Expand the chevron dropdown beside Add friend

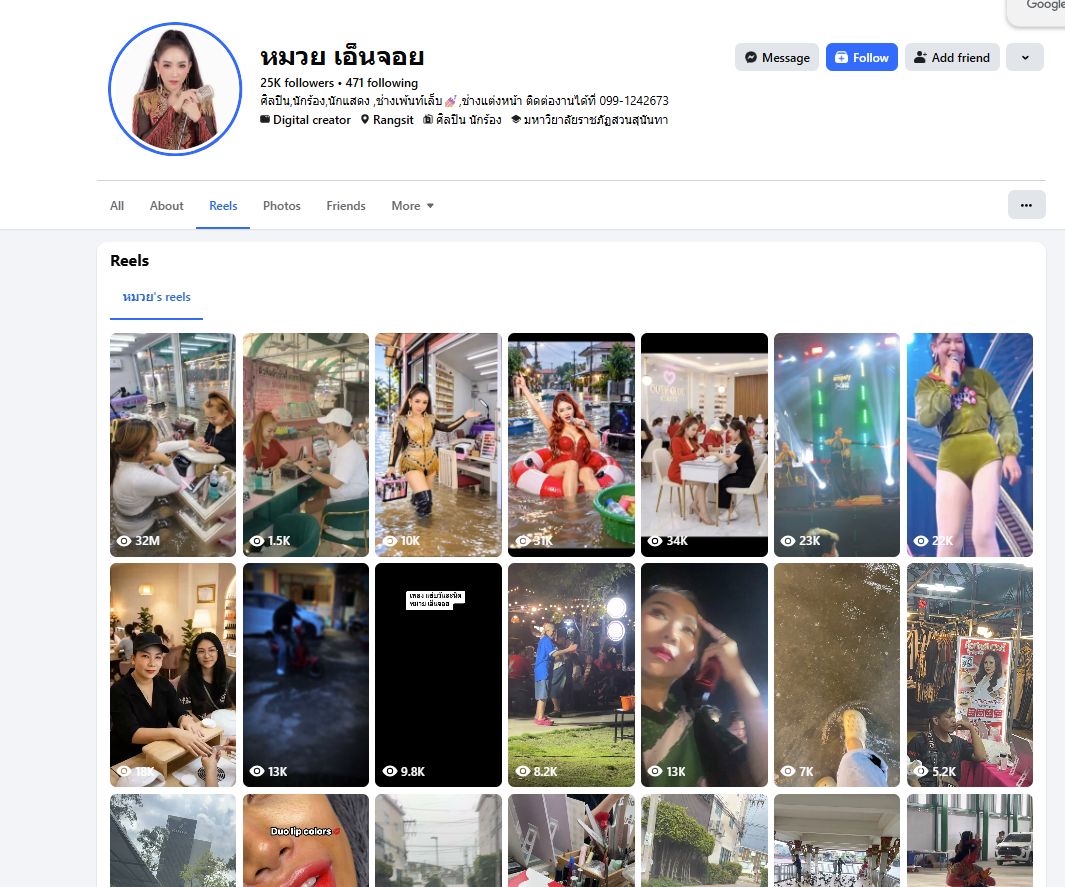coord(1025,58)
